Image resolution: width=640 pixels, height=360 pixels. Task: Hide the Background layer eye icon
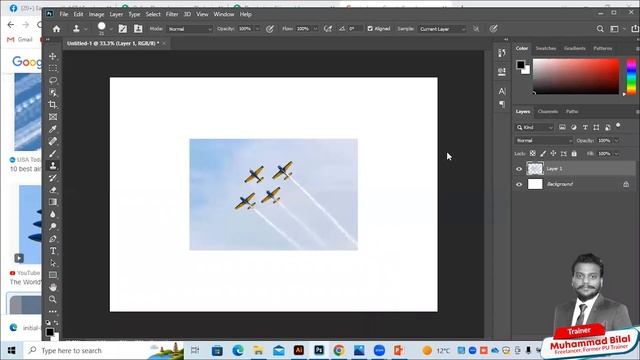coord(519,184)
